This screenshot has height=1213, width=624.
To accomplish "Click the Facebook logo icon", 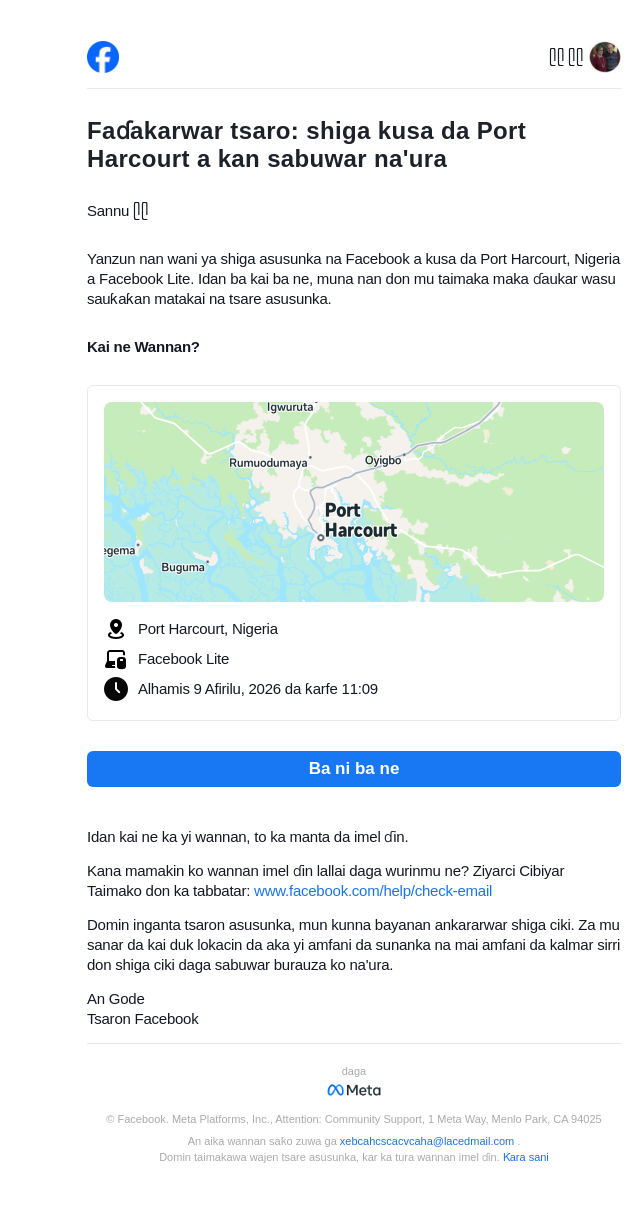I will (x=103, y=57).
